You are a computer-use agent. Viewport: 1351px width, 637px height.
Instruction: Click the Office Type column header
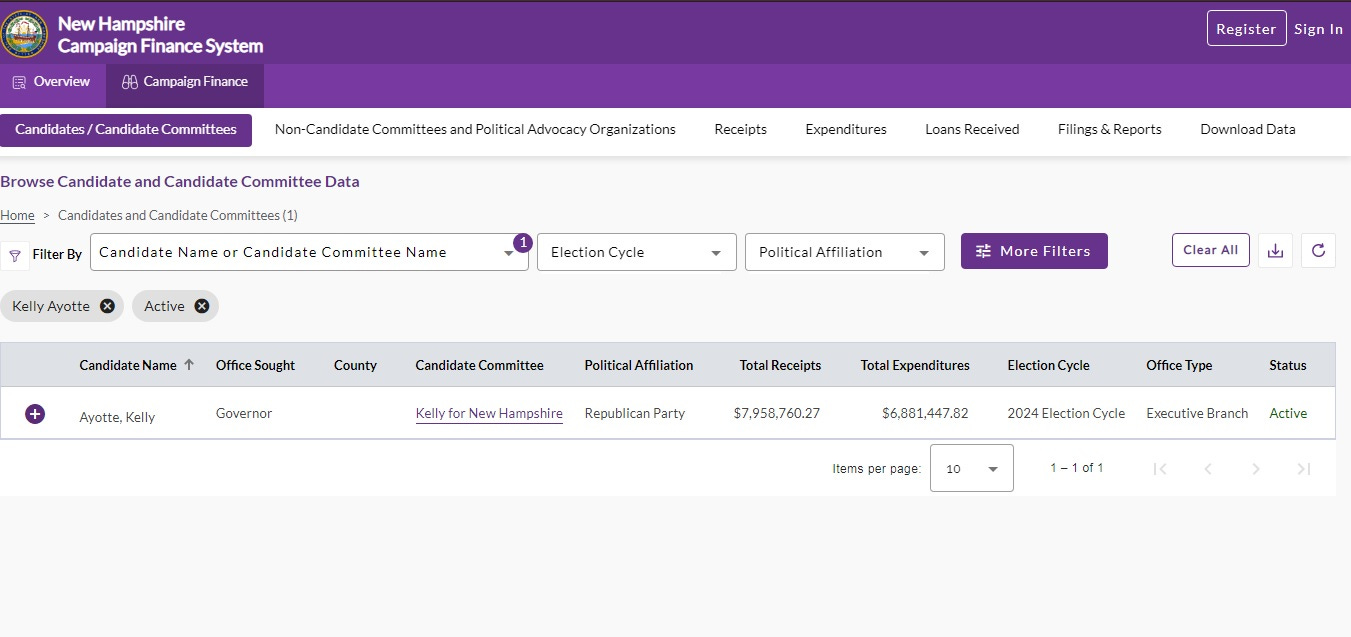click(1179, 365)
